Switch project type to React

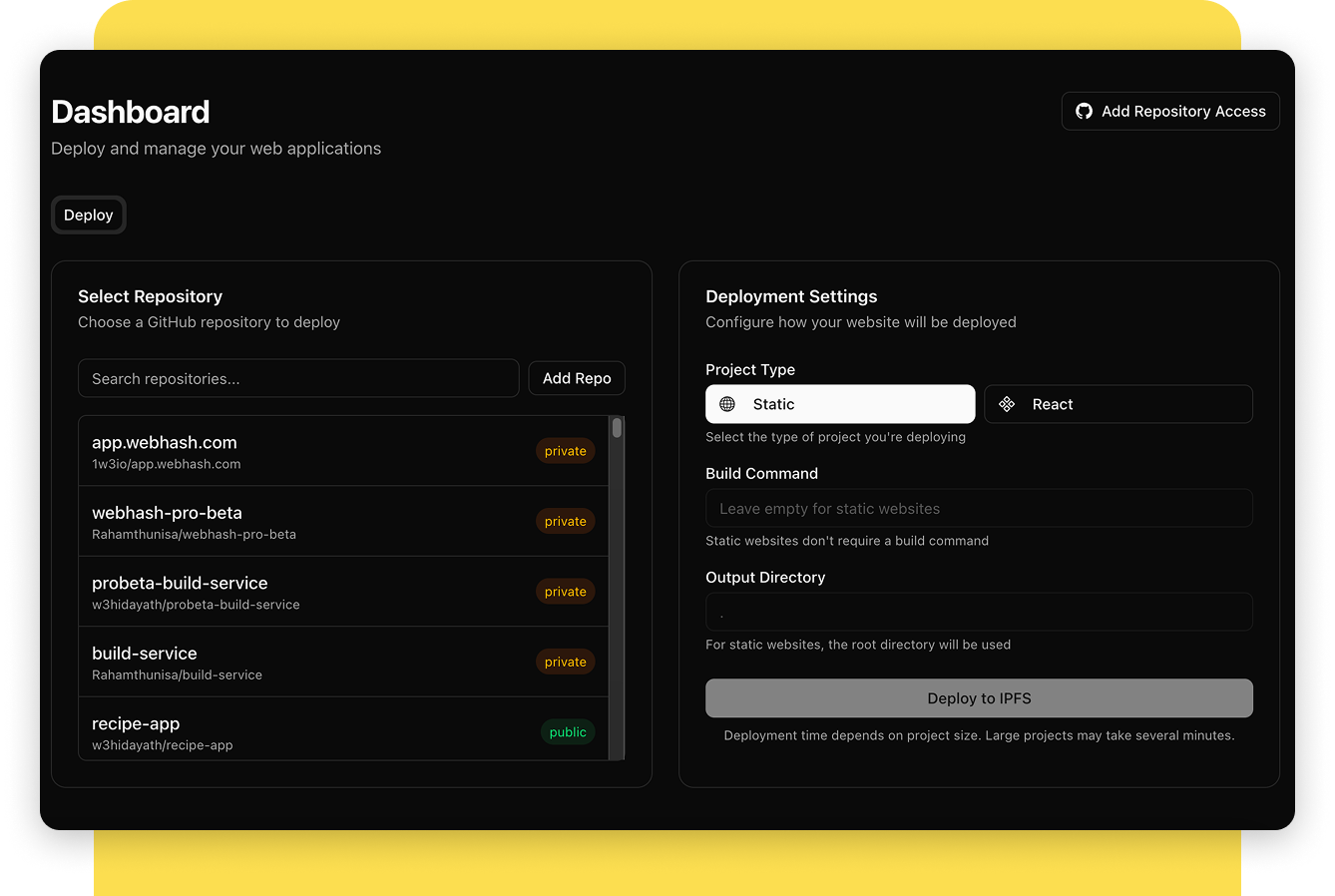tap(1117, 404)
